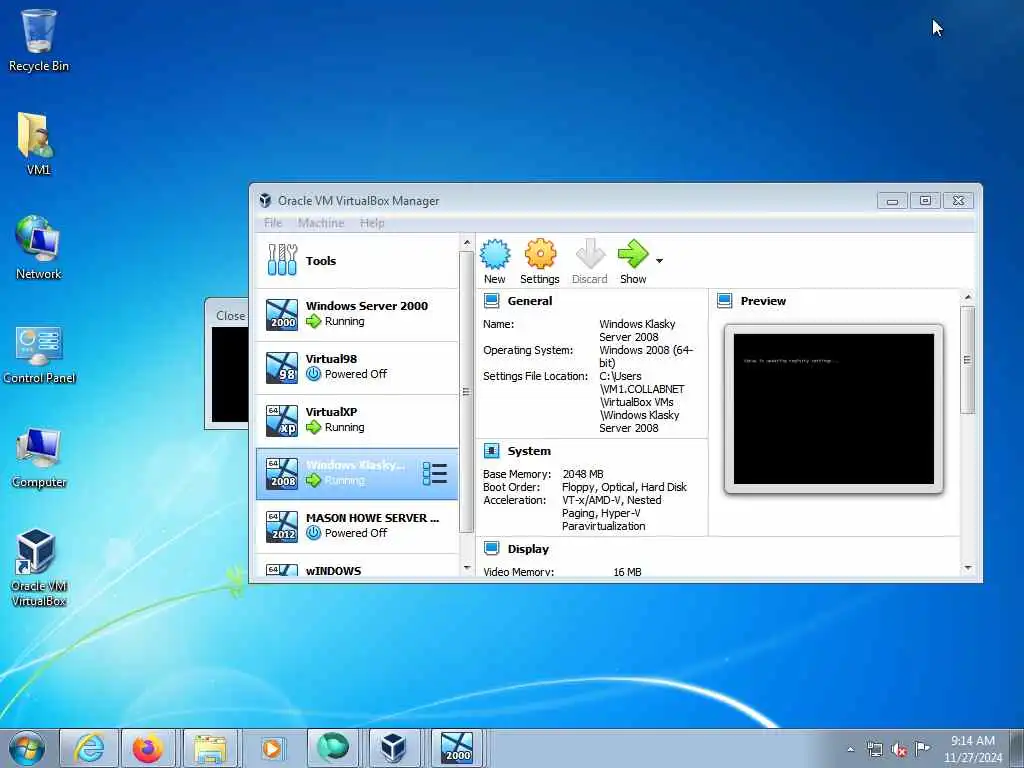
Task: Open Action Center flag tray icon
Action: (x=922, y=748)
